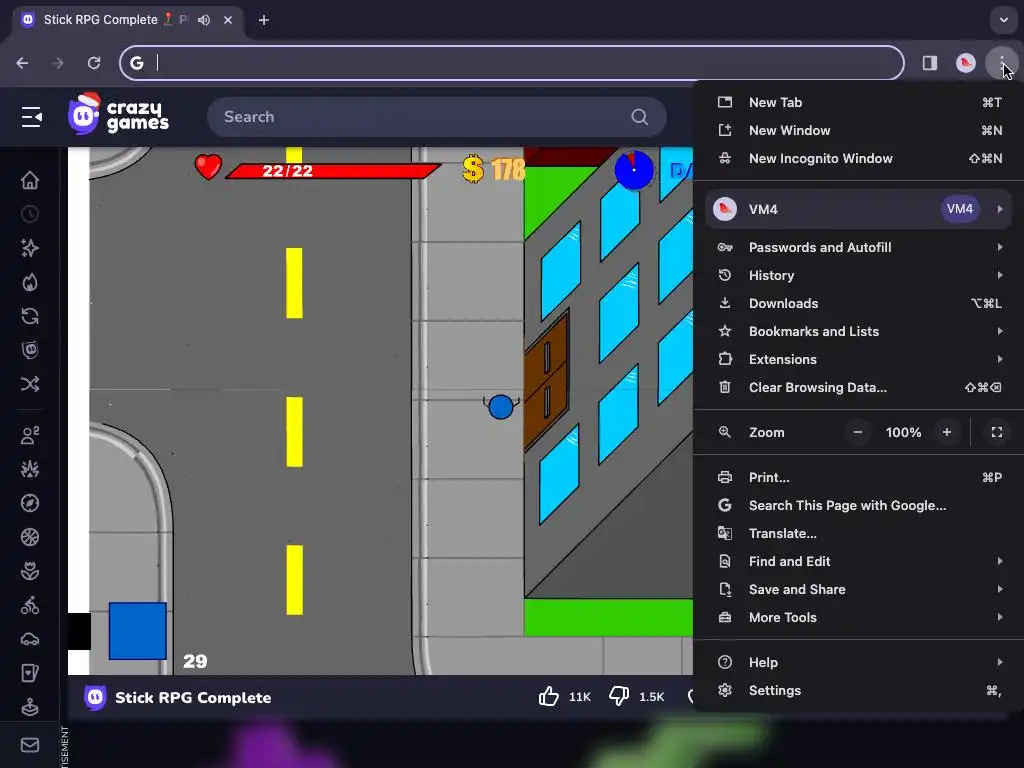Open the bike games icon
The image size is (1024, 768).
click(29, 605)
